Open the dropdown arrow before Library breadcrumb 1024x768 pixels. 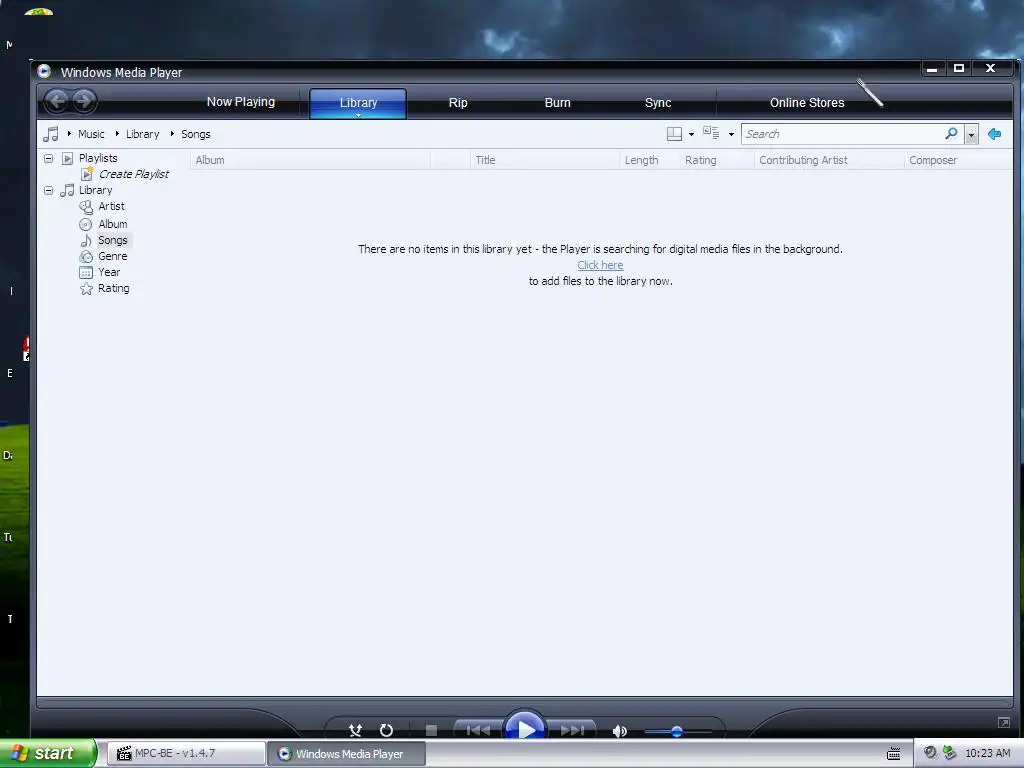(117, 134)
